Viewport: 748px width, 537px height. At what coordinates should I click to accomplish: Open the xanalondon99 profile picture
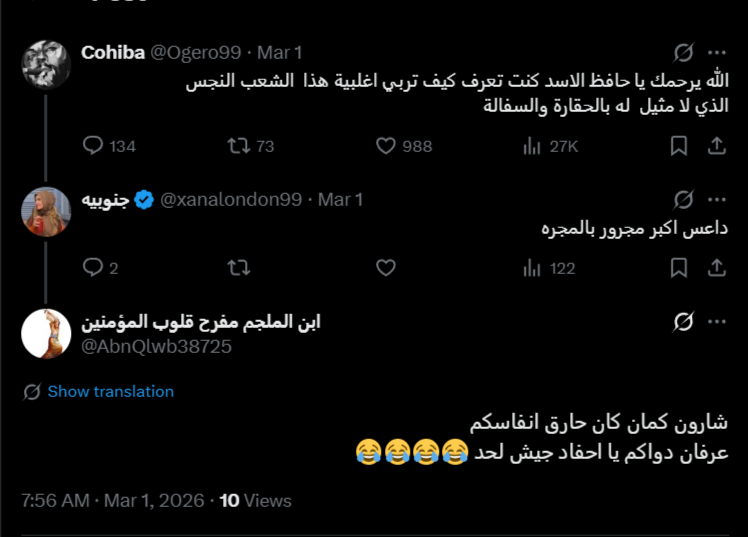[x=46, y=211]
